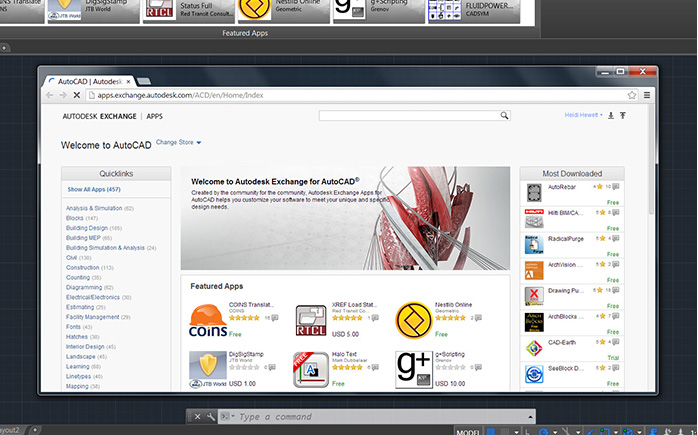Open the Interior Design category
This screenshot has height=435, width=698.
pos(85,346)
